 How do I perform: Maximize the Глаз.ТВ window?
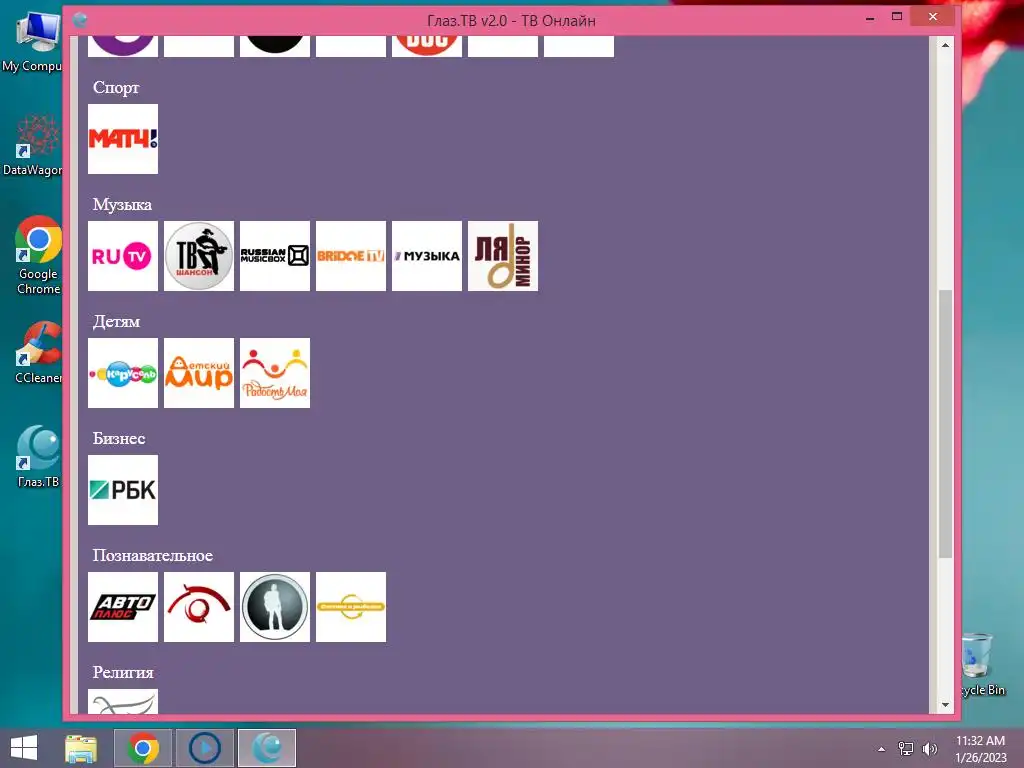tap(897, 18)
